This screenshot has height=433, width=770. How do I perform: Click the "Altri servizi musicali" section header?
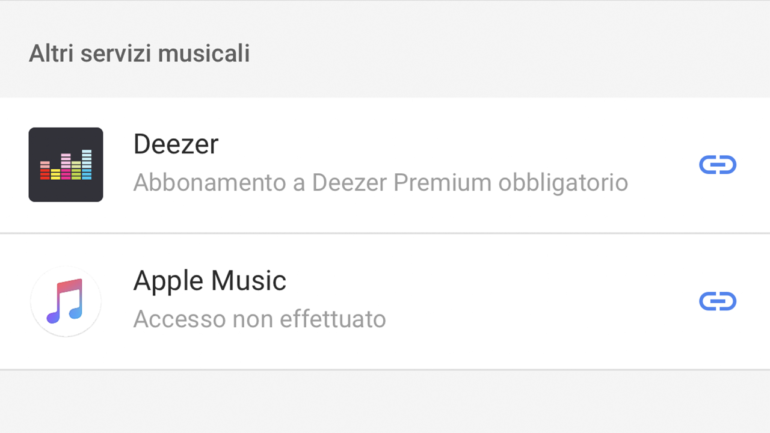pos(139,53)
